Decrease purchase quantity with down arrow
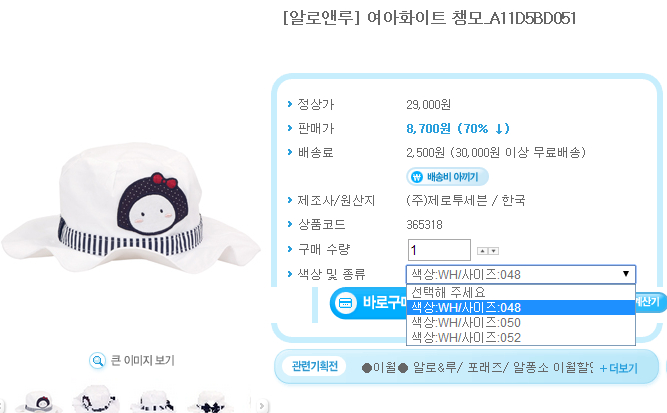 click(493, 251)
